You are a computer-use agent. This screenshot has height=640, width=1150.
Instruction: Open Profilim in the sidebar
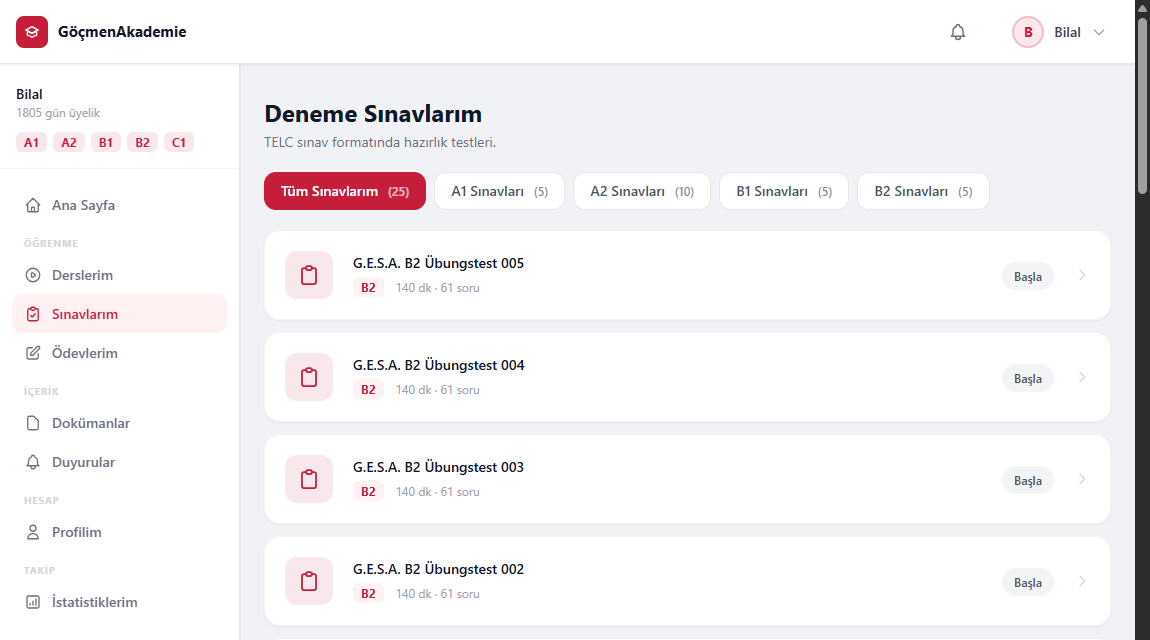(x=120, y=532)
